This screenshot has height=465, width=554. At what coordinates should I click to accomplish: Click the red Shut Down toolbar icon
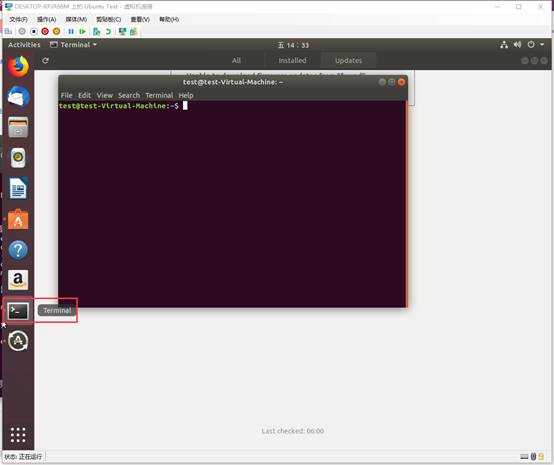pyautogui.click(x=45, y=32)
